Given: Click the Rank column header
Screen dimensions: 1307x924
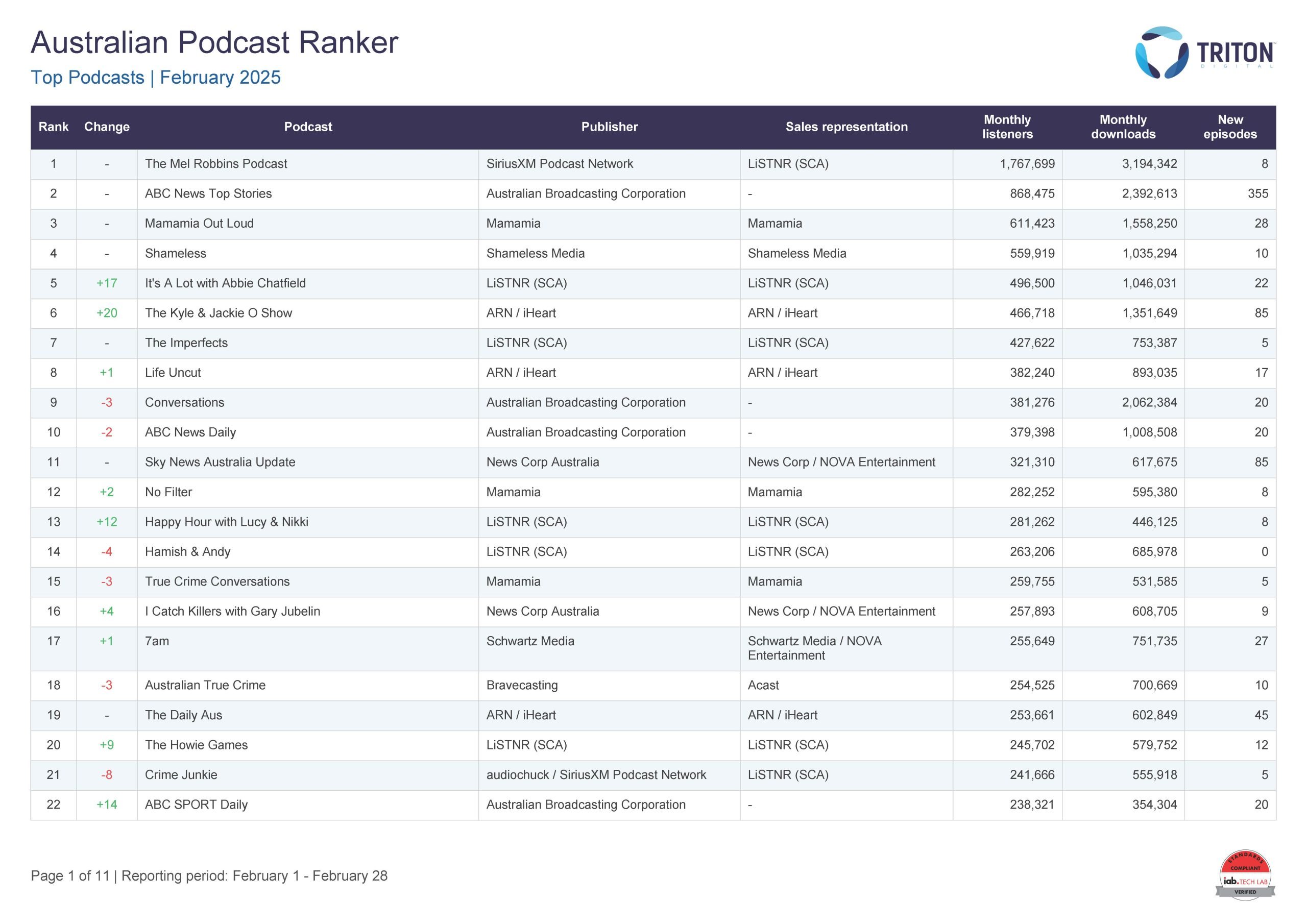Looking at the screenshot, I should (54, 127).
